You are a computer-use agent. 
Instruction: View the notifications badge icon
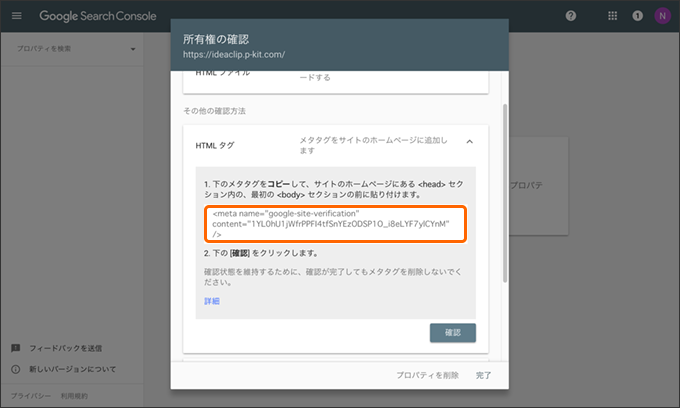(x=637, y=16)
